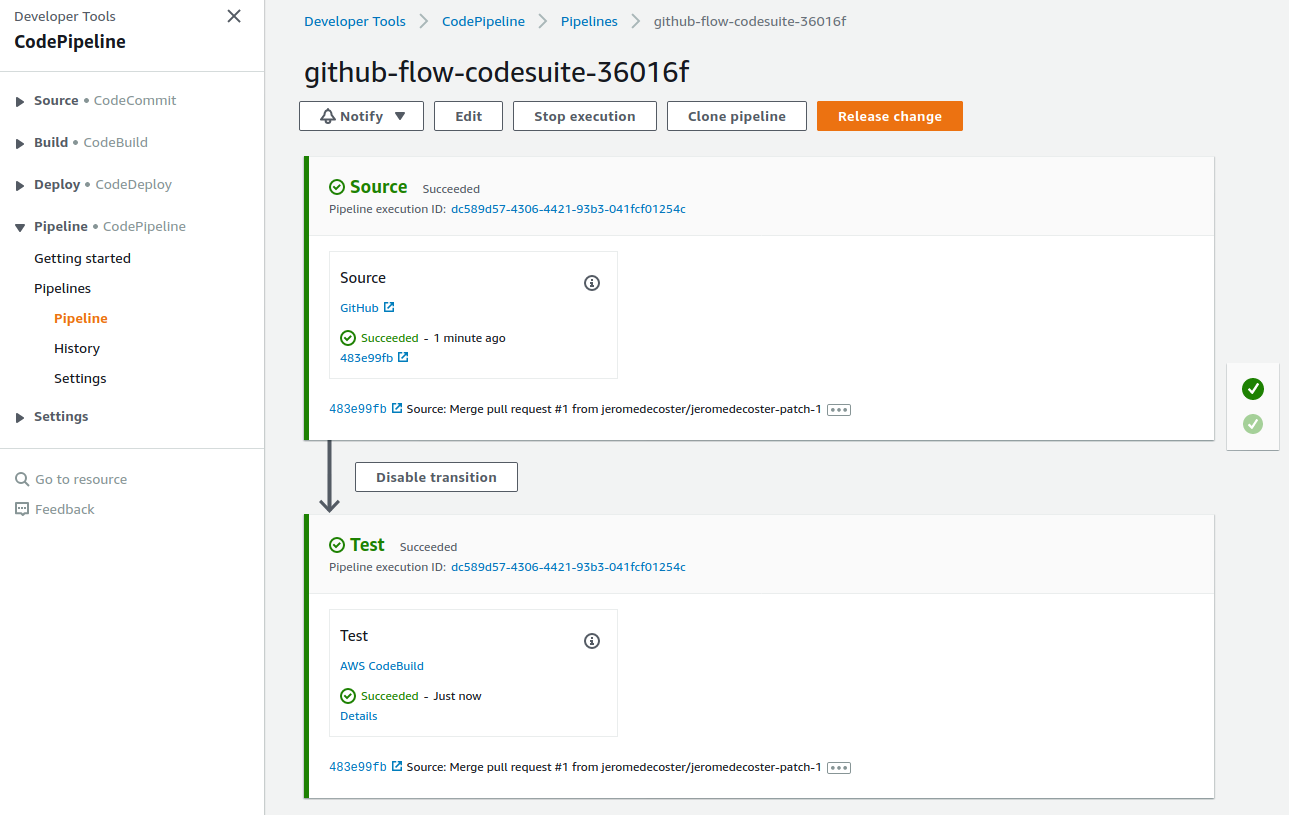Close the Developer Tools sidebar with the X
The height and width of the screenshot is (815, 1289).
click(234, 16)
